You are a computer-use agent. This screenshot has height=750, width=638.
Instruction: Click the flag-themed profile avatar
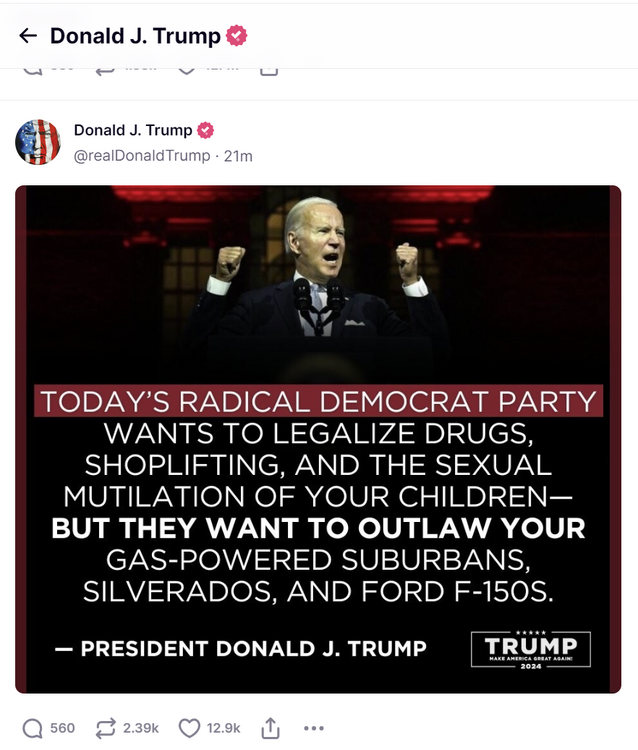tap(38, 142)
